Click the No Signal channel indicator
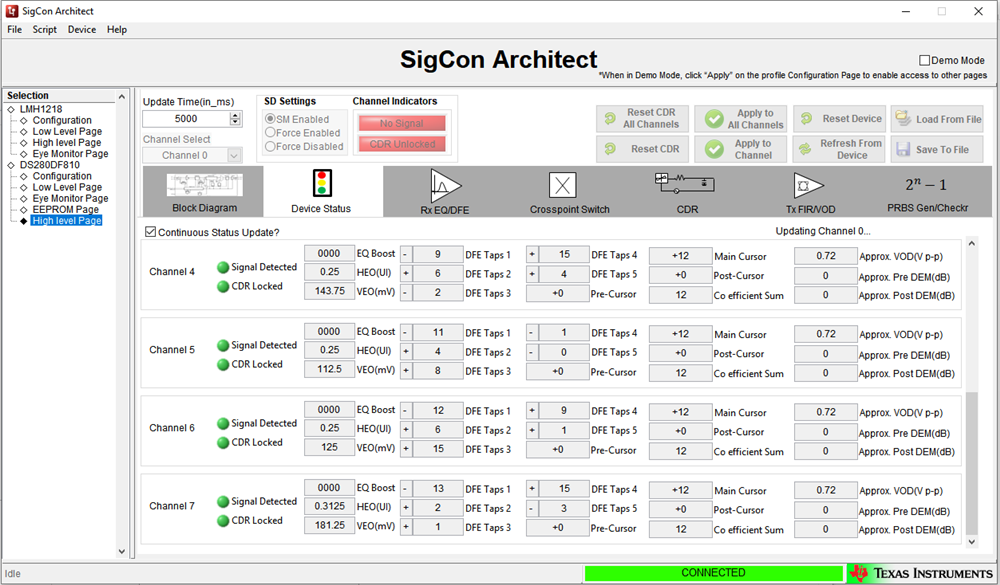This screenshot has height=585, width=1000. click(402, 123)
